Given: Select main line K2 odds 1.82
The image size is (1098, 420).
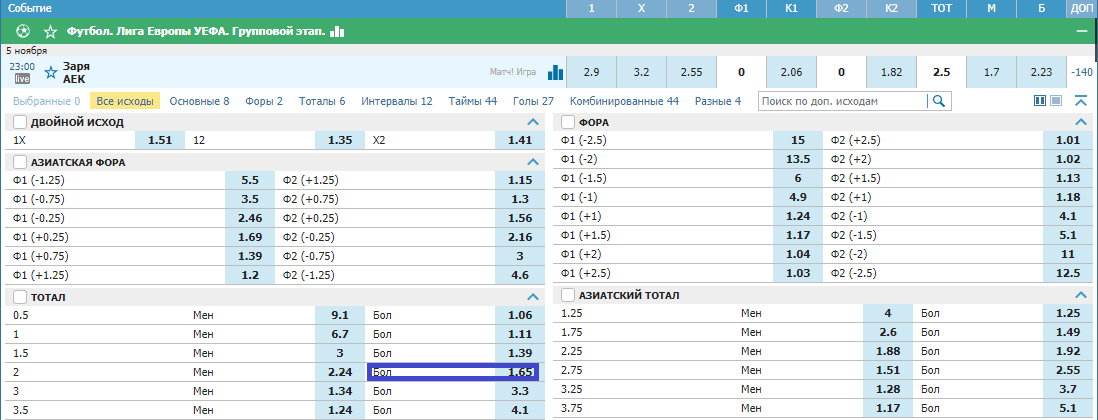Looking at the screenshot, I should point(891,72).
